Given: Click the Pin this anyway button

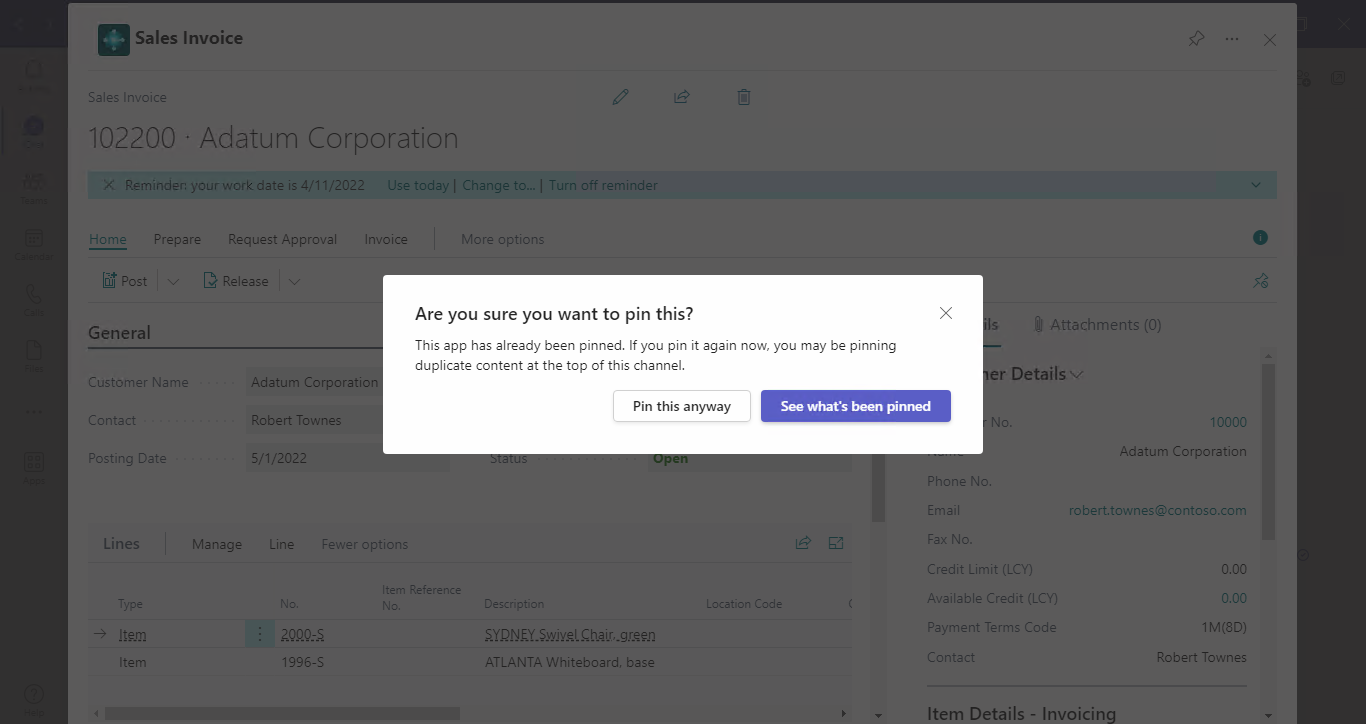Looking at the screenshot, I should click(681, 406).
